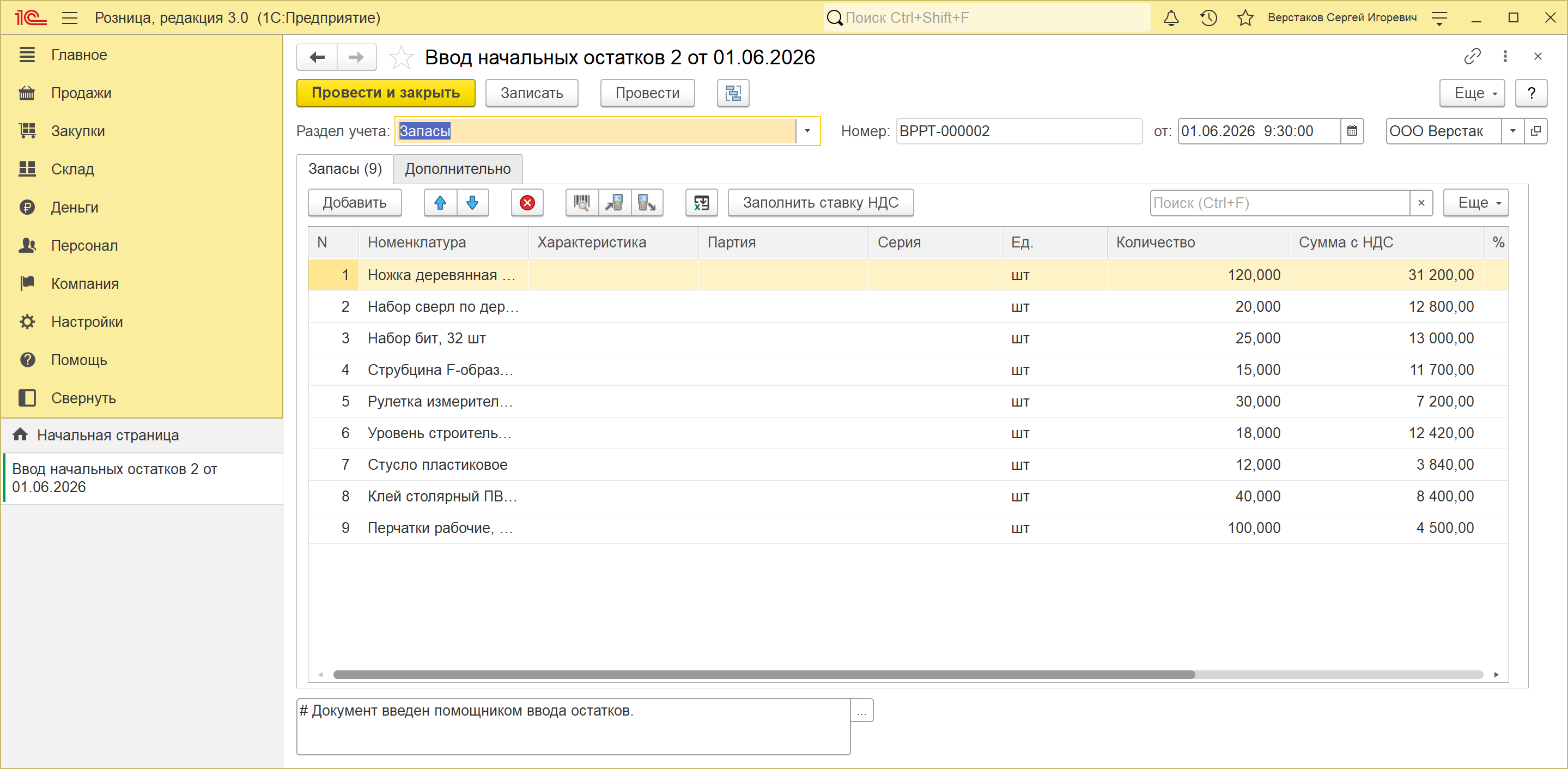The image size is (1568, 769).
Task: Click the Раздел учета field
Action: (x=596, y=131)
